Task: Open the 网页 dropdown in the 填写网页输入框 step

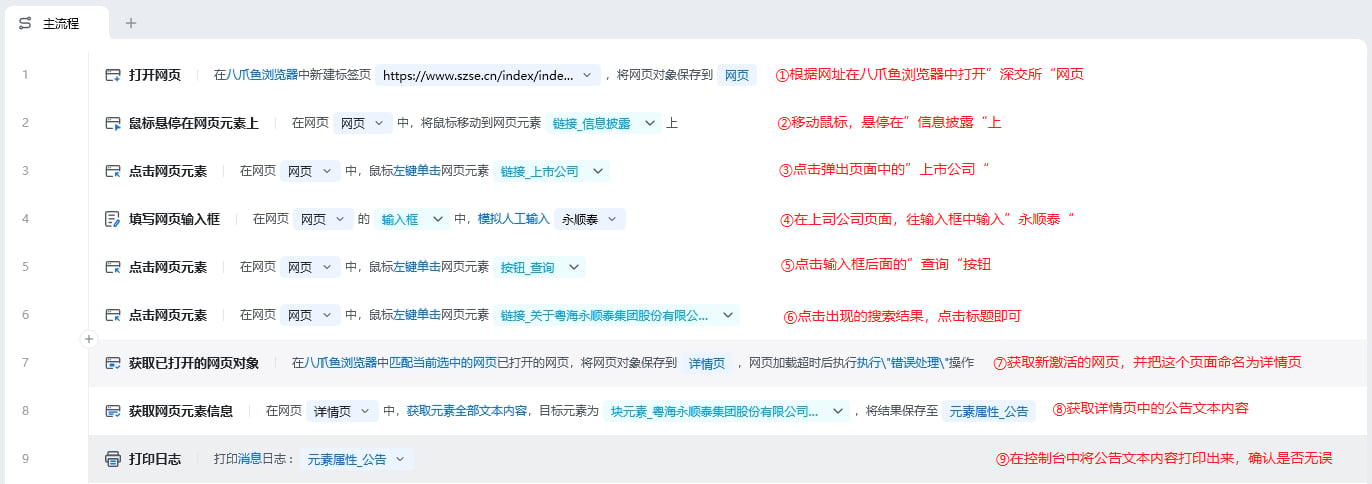Action: tap(324, 219)
